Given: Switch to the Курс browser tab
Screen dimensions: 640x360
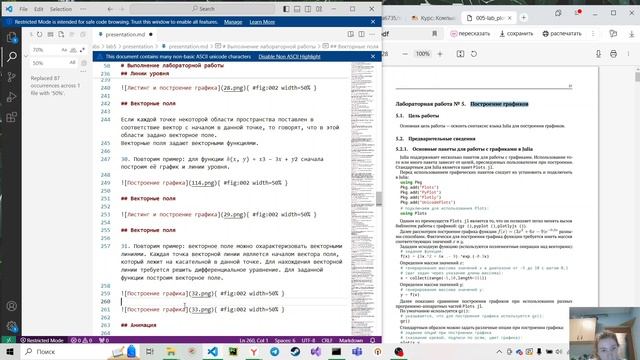Looking at the screenshot, I should click(433, 18).
